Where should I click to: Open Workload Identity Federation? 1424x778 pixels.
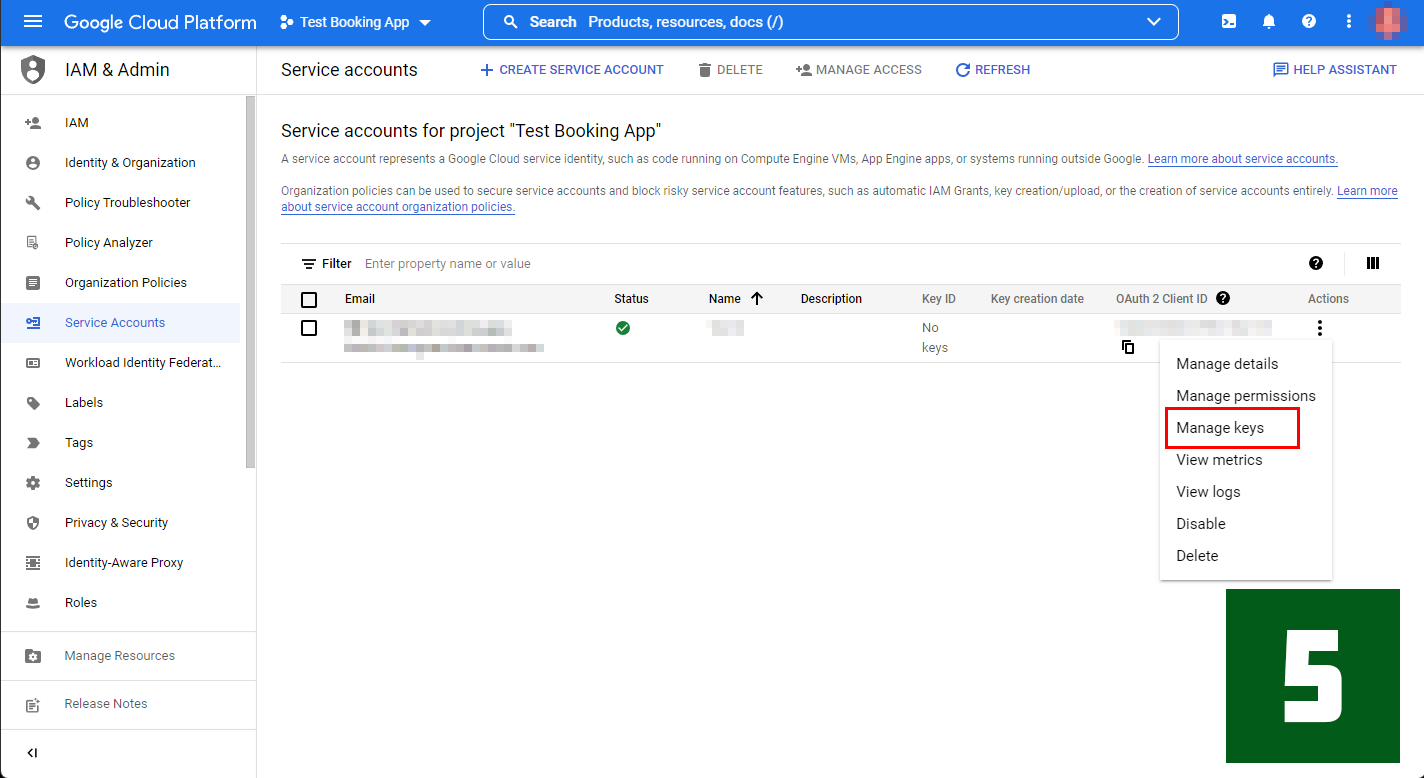pos(143,363)
